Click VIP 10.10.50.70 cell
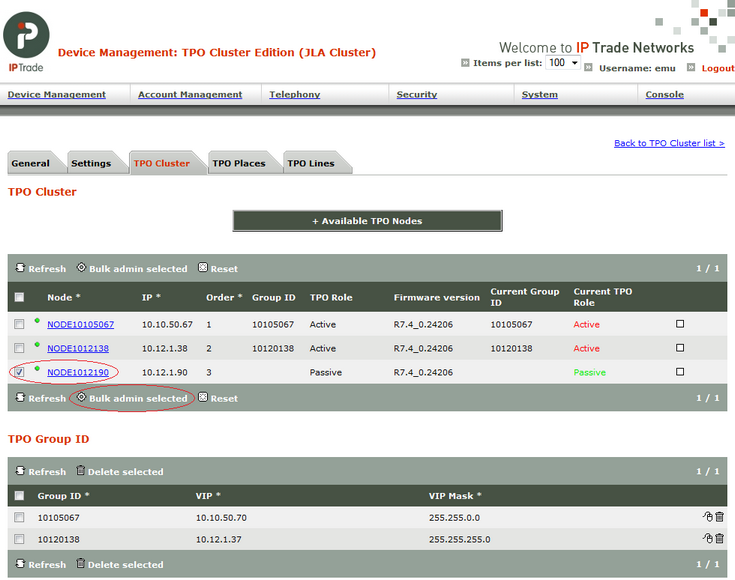735x580 pixels. pos(221,518)
